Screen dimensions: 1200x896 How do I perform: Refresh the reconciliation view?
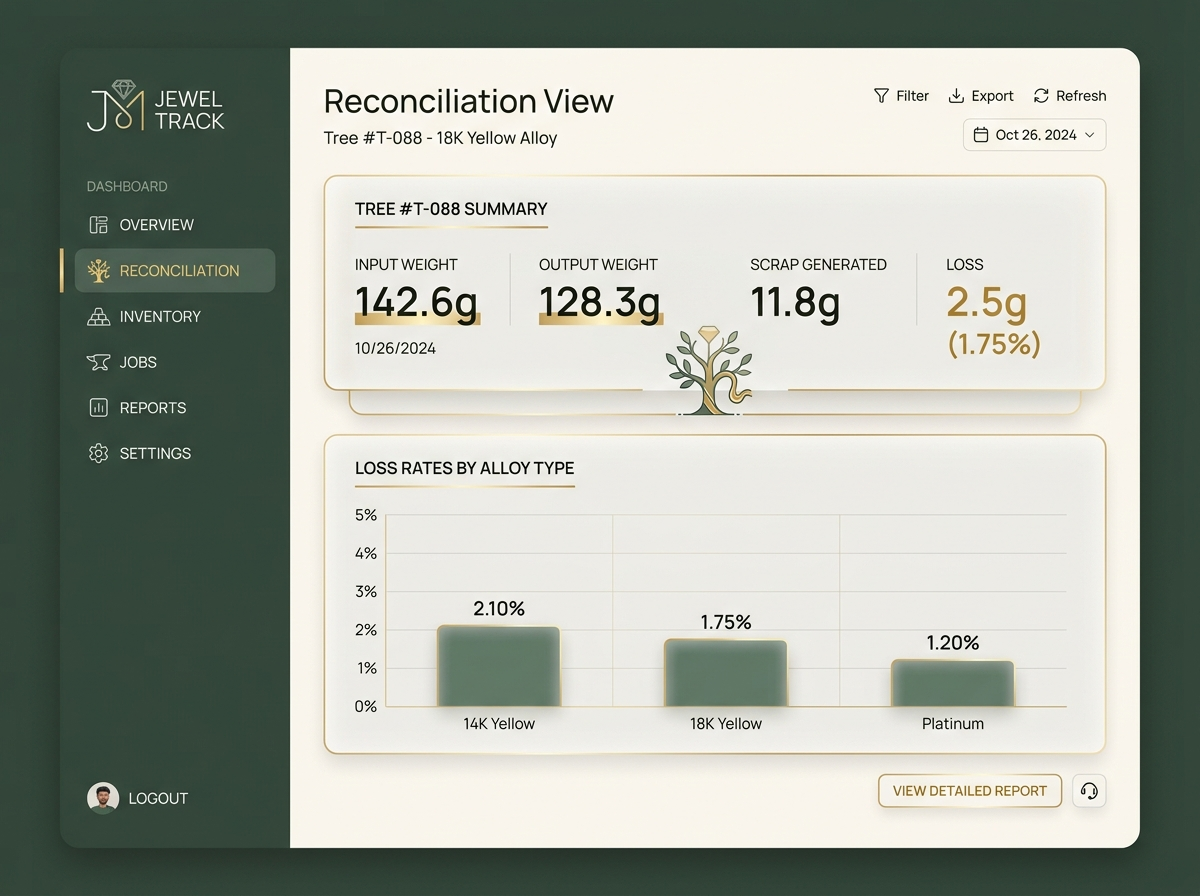click(1069, 96)
